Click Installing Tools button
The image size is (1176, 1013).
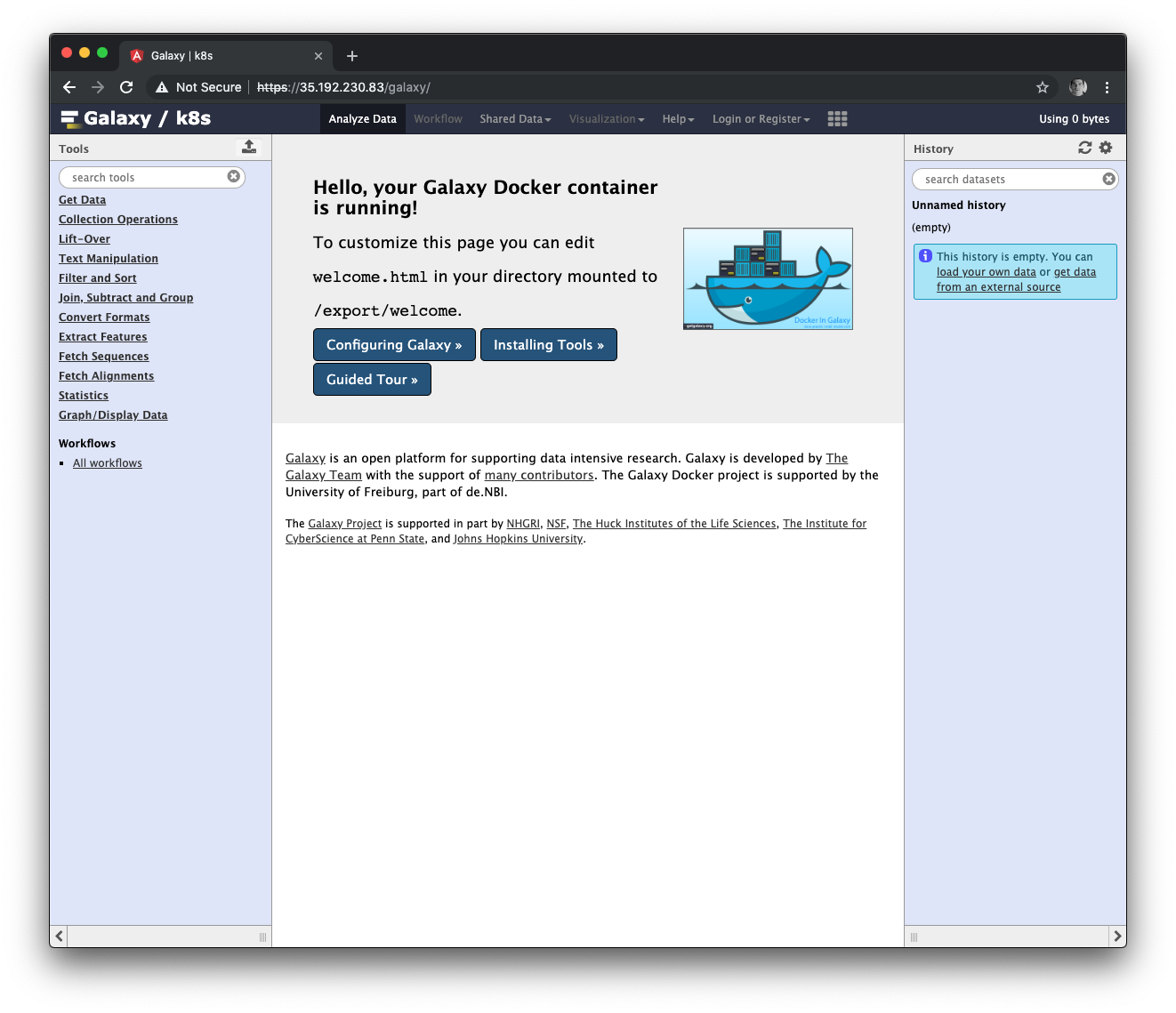(549, 345)
